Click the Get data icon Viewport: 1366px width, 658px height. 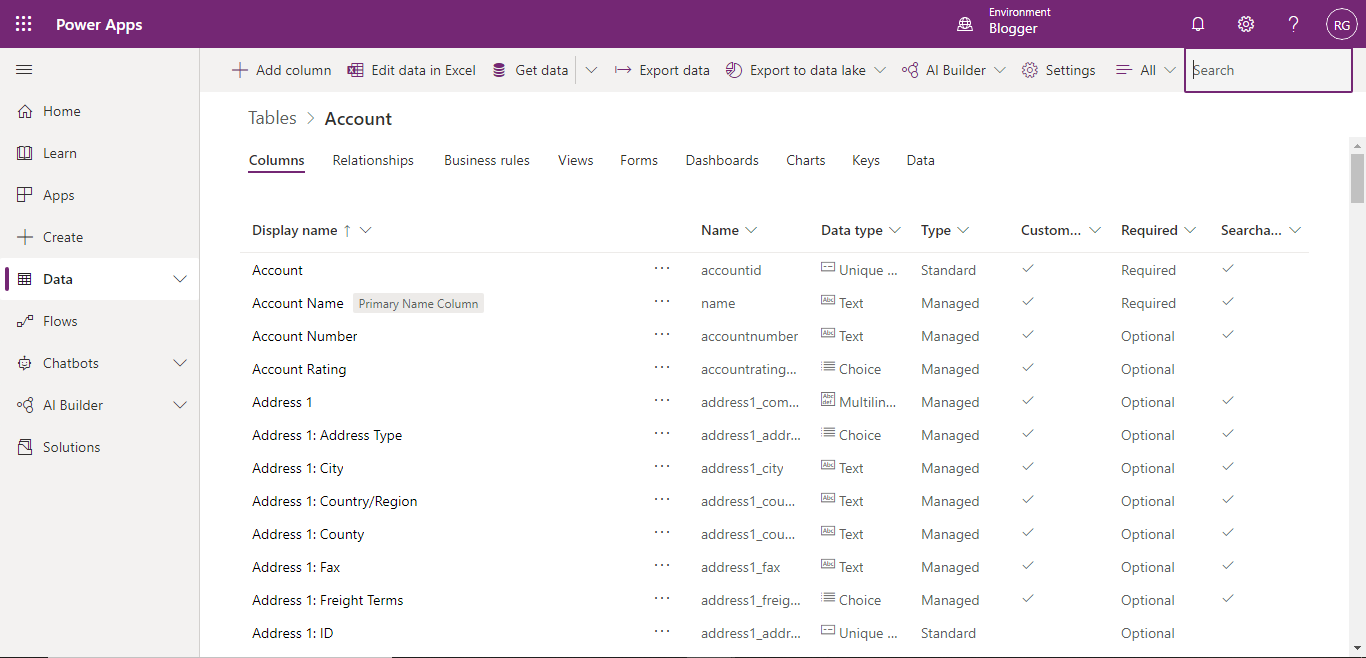(499, 70)
